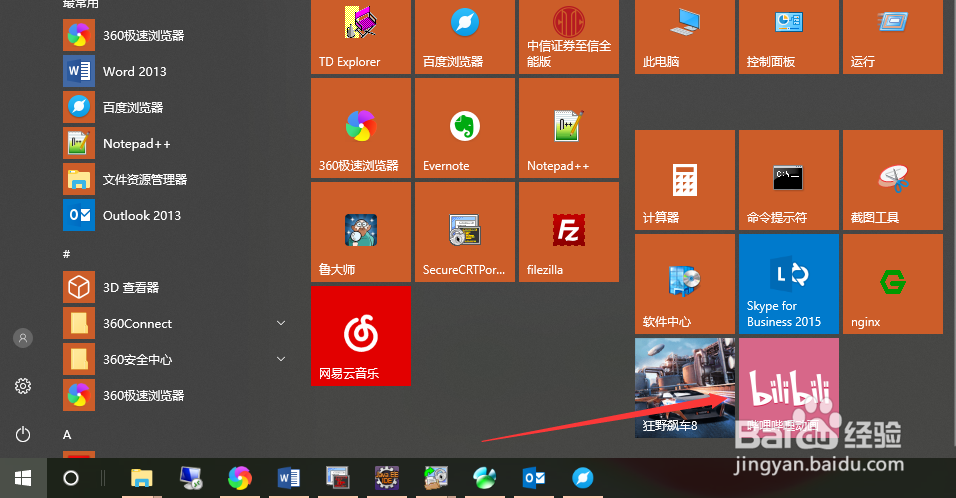Switch to Word on the taskbar
The image size is (956, 498).
pos(288,478)
